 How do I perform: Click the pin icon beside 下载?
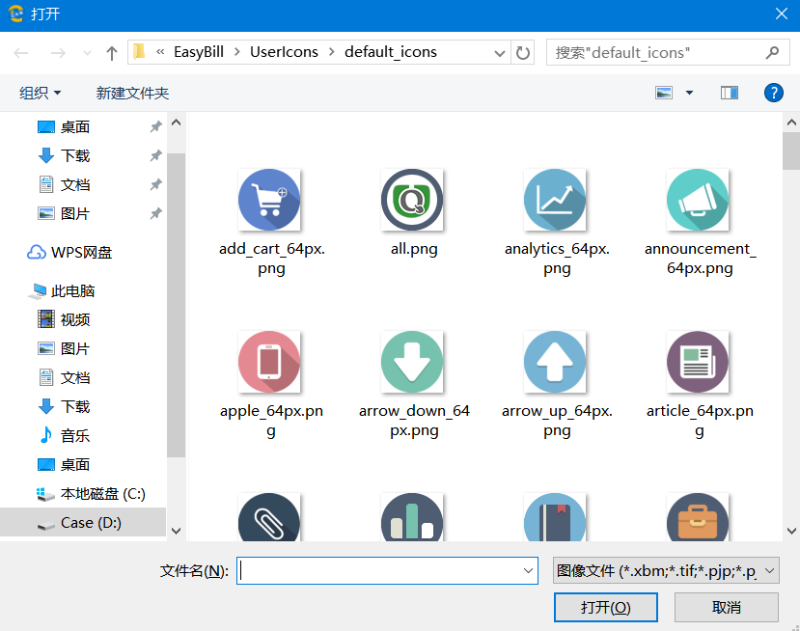click(156, 156)
